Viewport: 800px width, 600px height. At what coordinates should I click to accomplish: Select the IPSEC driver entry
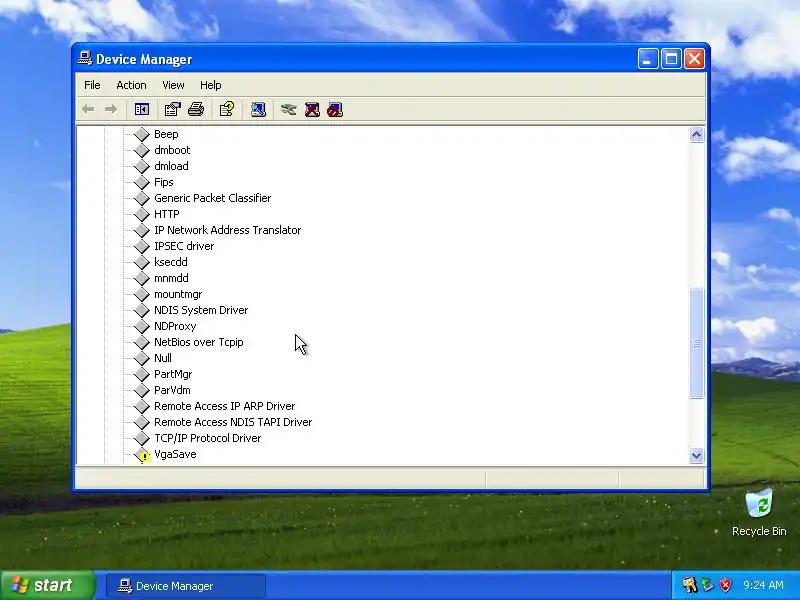[x=184, y=246]
